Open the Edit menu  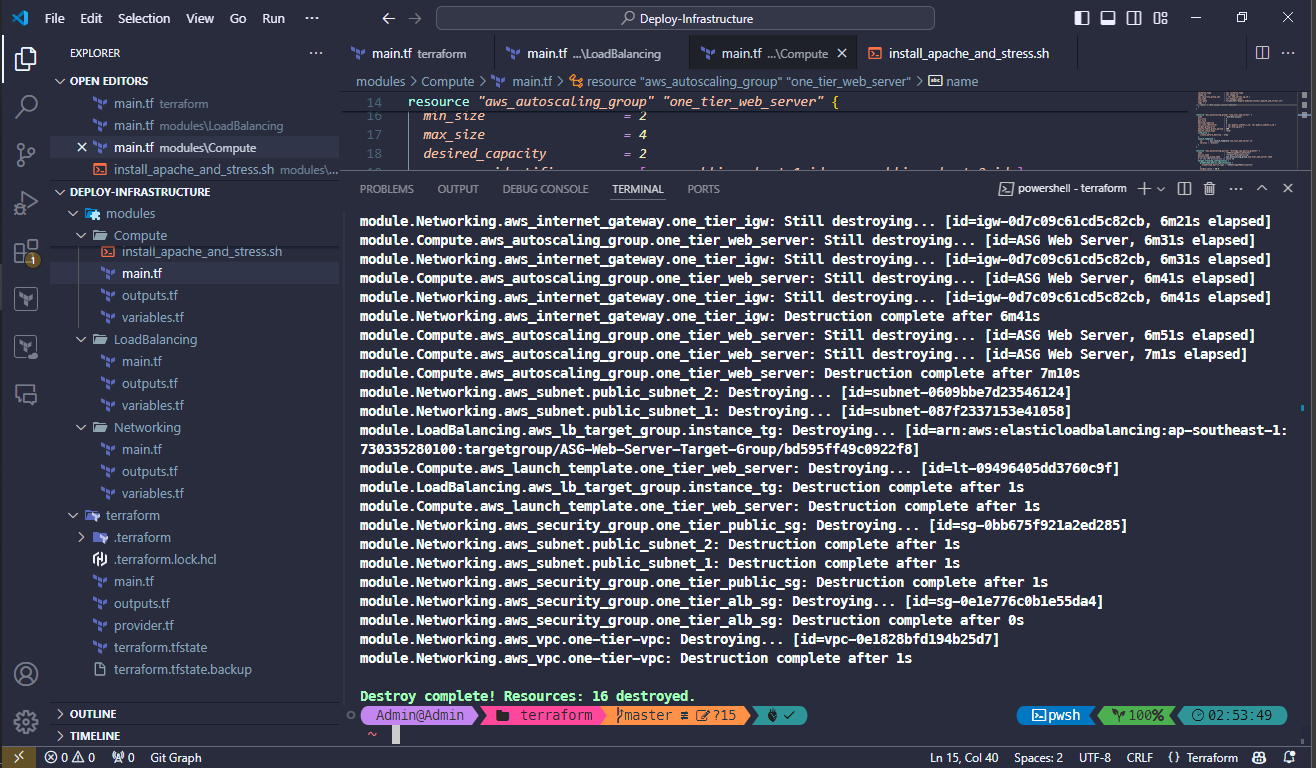91,18
